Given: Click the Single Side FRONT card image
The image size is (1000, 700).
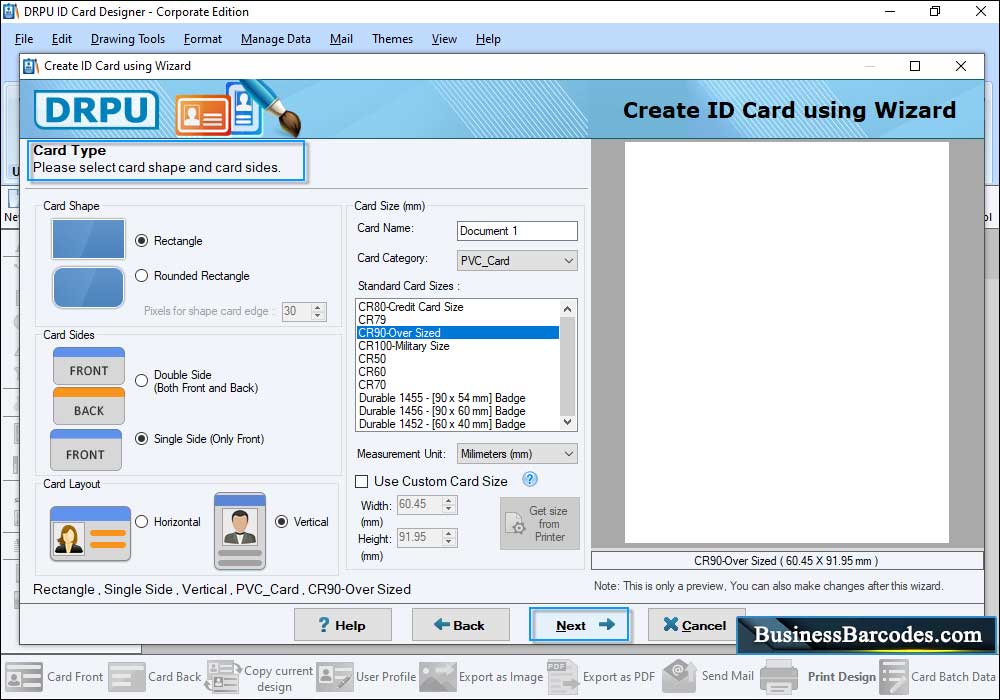Looking at the screenshot, I should click(85, 449).
